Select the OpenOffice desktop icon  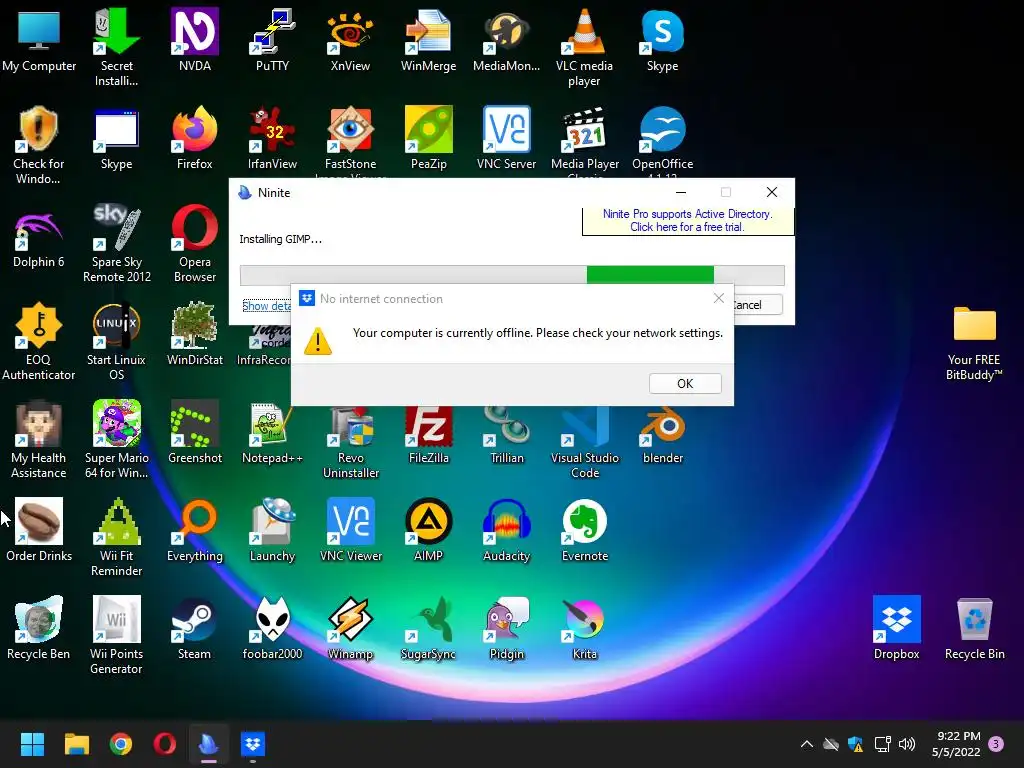(662, 138)
